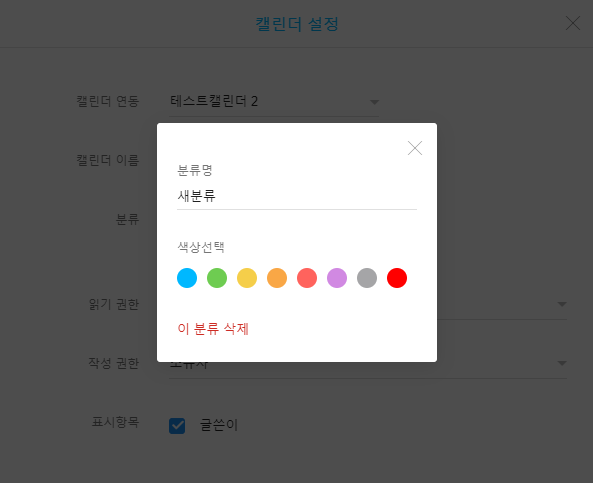Image resolution: width=593 pixels, height=483 pixels.
Task: Pick the sky blue color circle
Action: click(x=187, y=278)
